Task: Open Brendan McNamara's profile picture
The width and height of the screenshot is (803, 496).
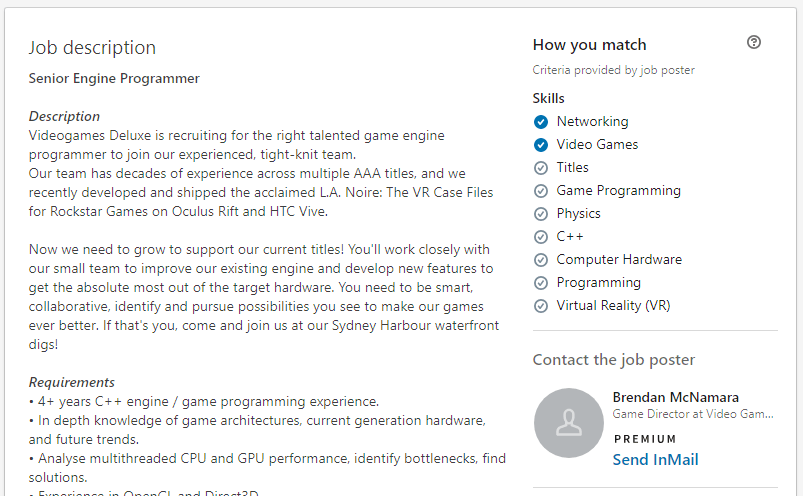Action: coord(568,423)
